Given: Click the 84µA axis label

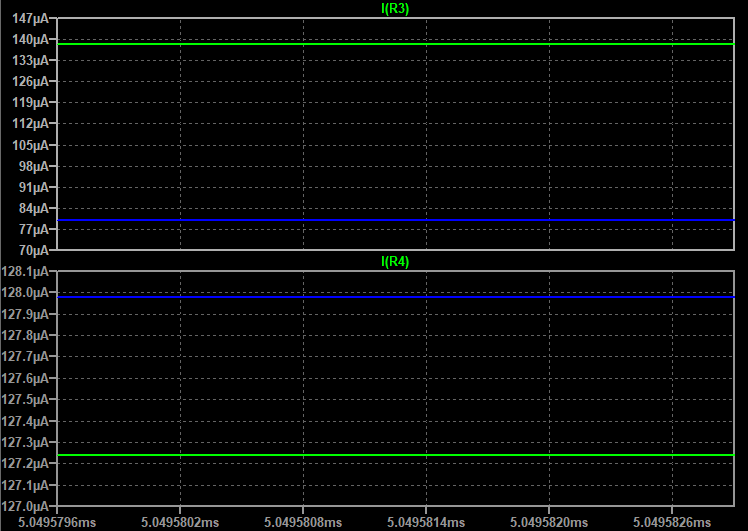Looking at the screenshot, I should point(34,208).
